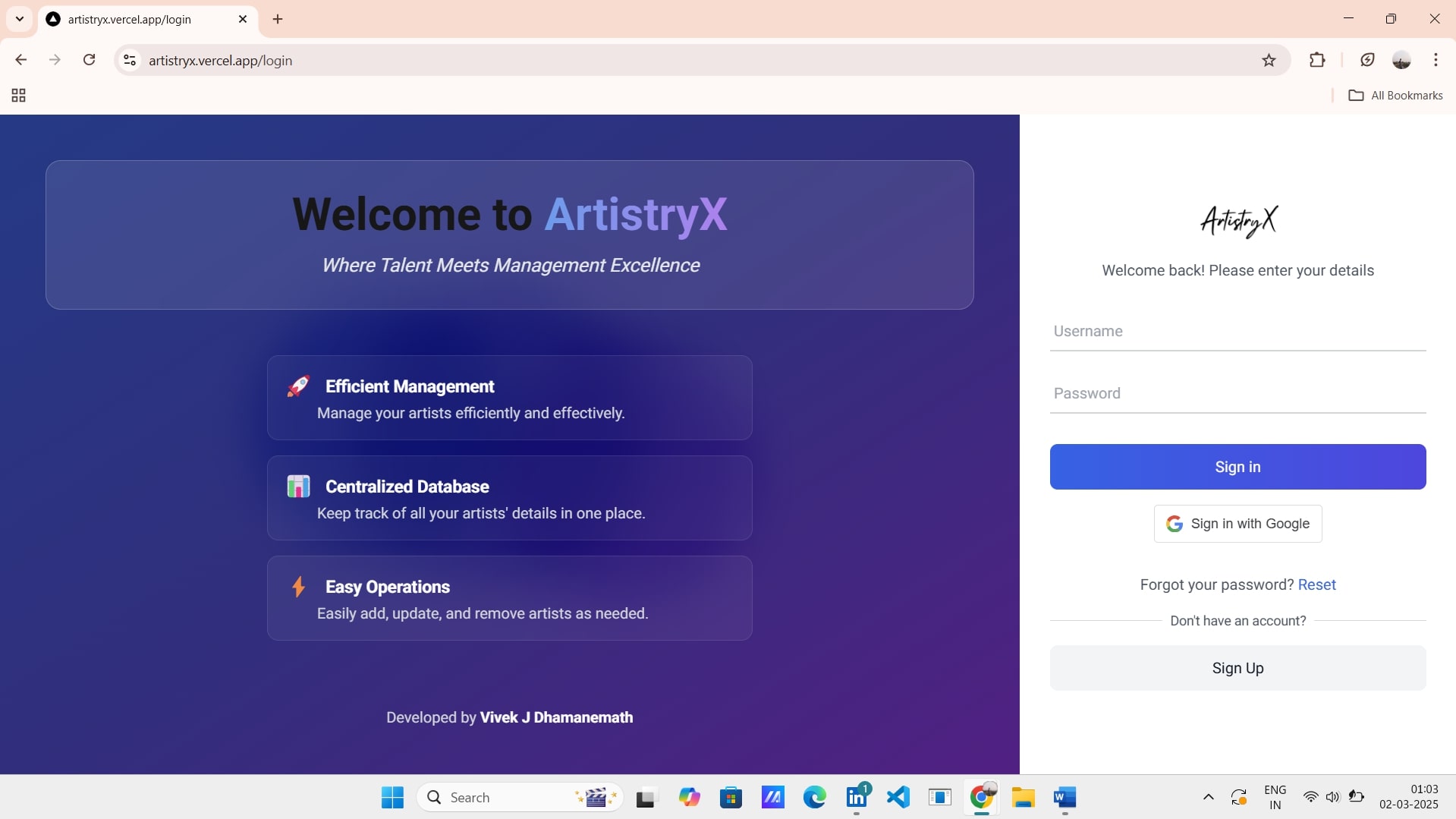Go back using the browser back arrow

click(x=21, y=60)
